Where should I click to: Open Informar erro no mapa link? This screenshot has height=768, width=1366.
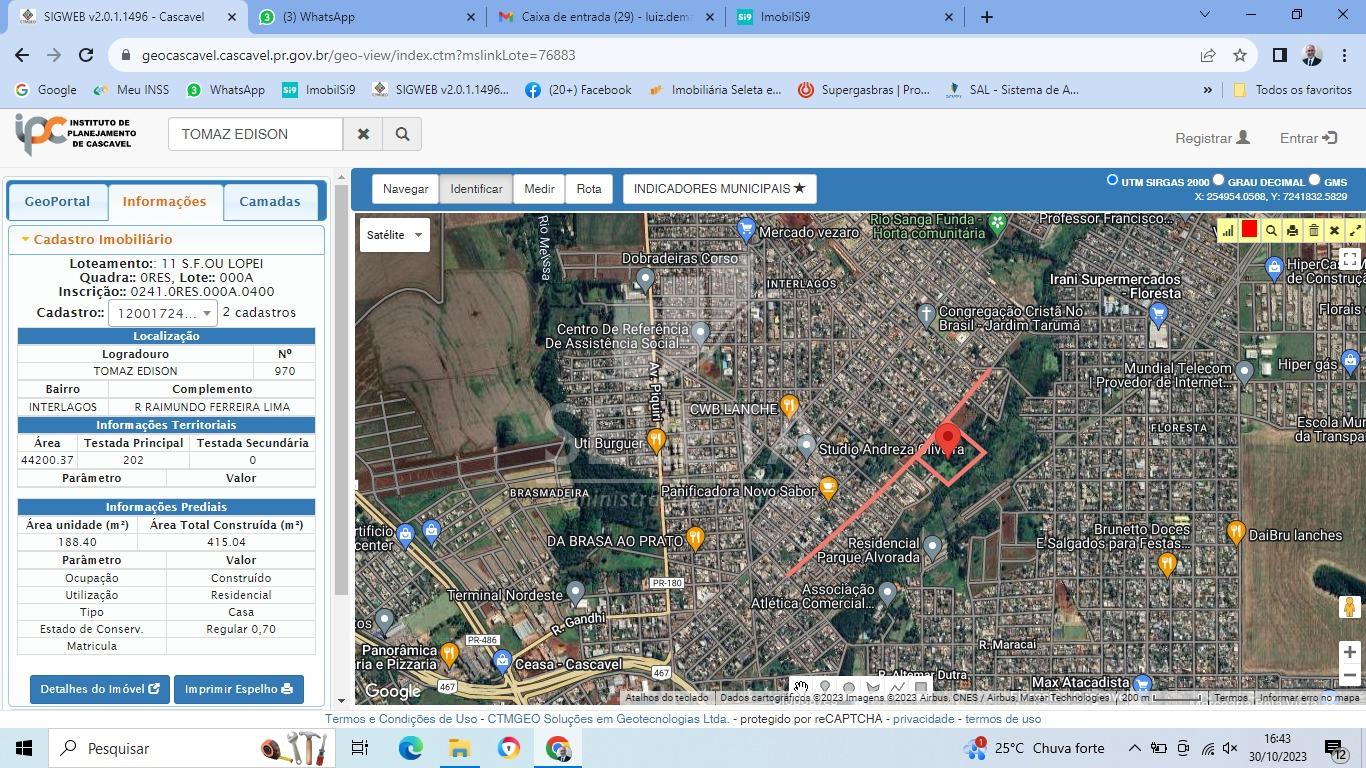(x=1309, y=698)
